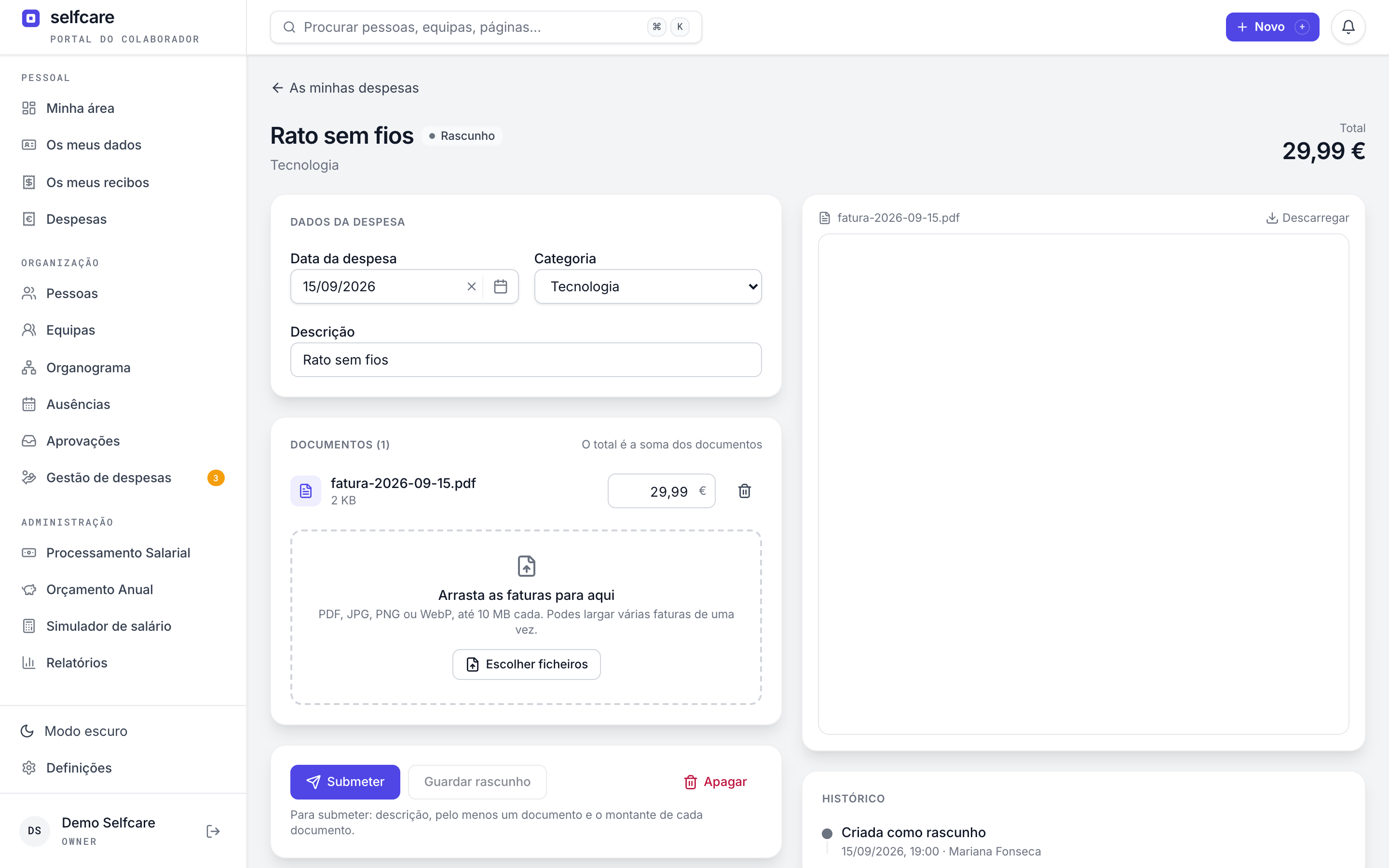This screenshot has height=868, width=1389.
Task: Navigate to Equipas
Action: (123, 330)
